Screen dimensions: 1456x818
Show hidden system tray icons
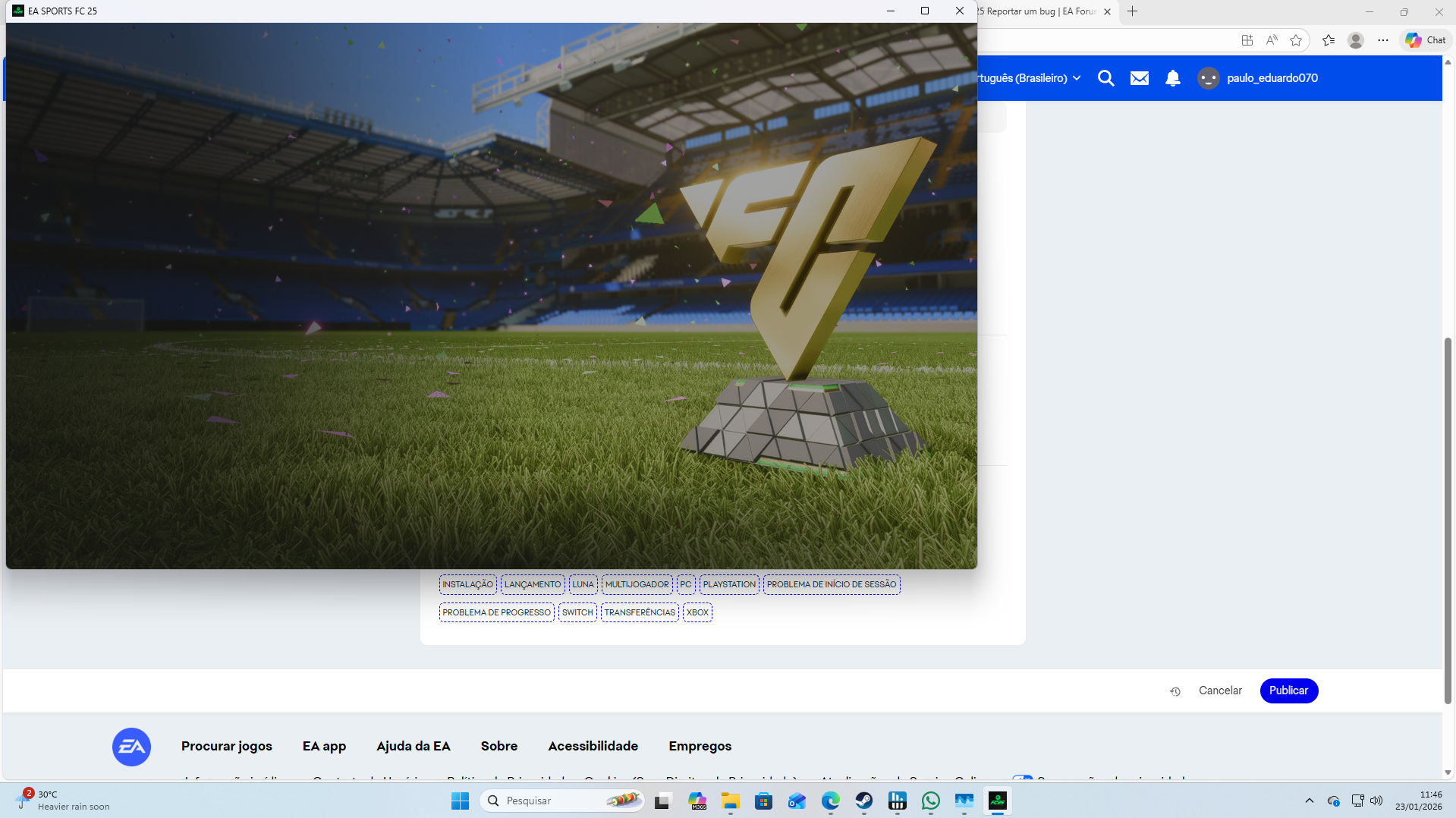[1309, 801]
